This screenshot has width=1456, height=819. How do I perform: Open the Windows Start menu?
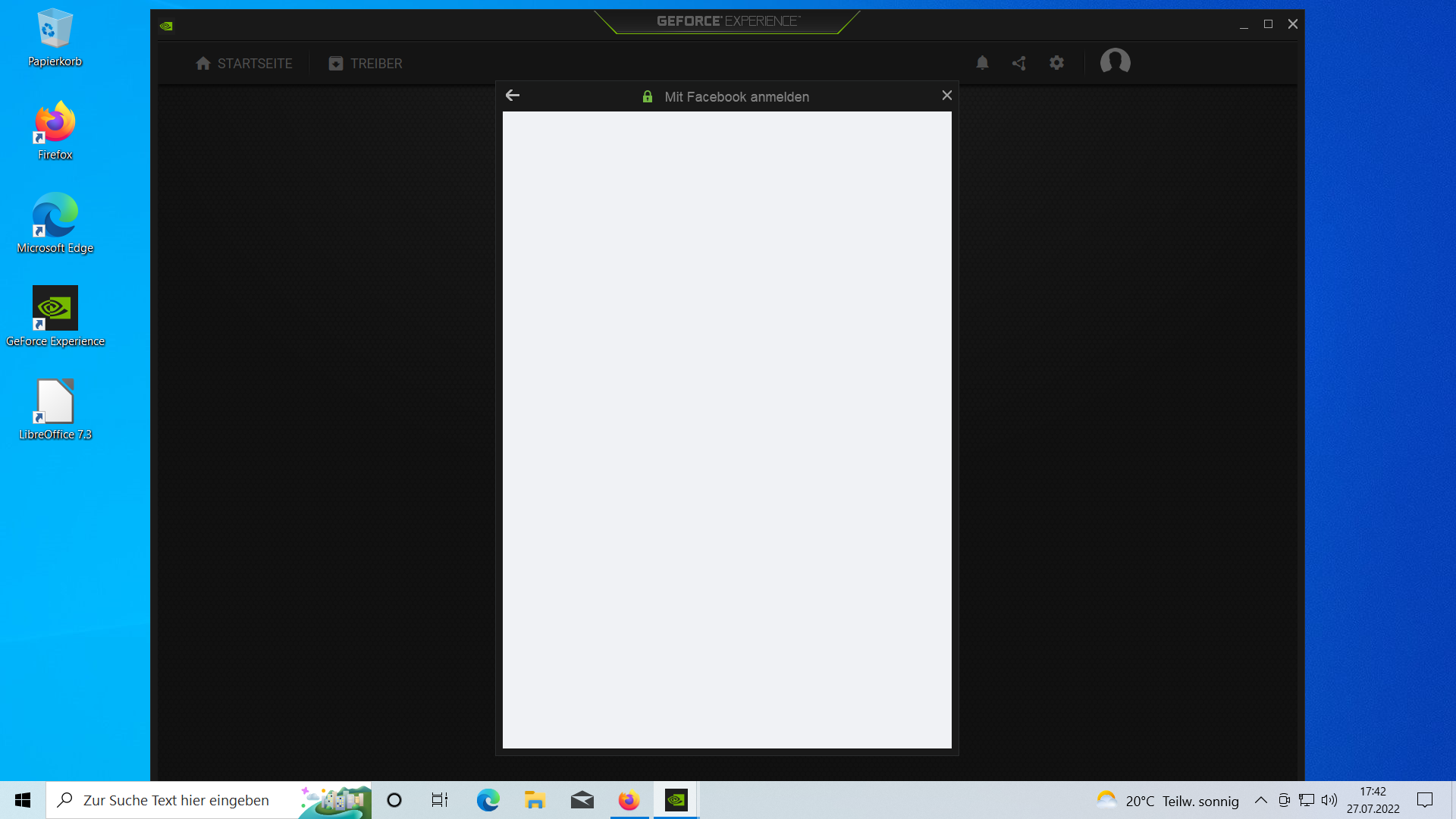[23, 800]
